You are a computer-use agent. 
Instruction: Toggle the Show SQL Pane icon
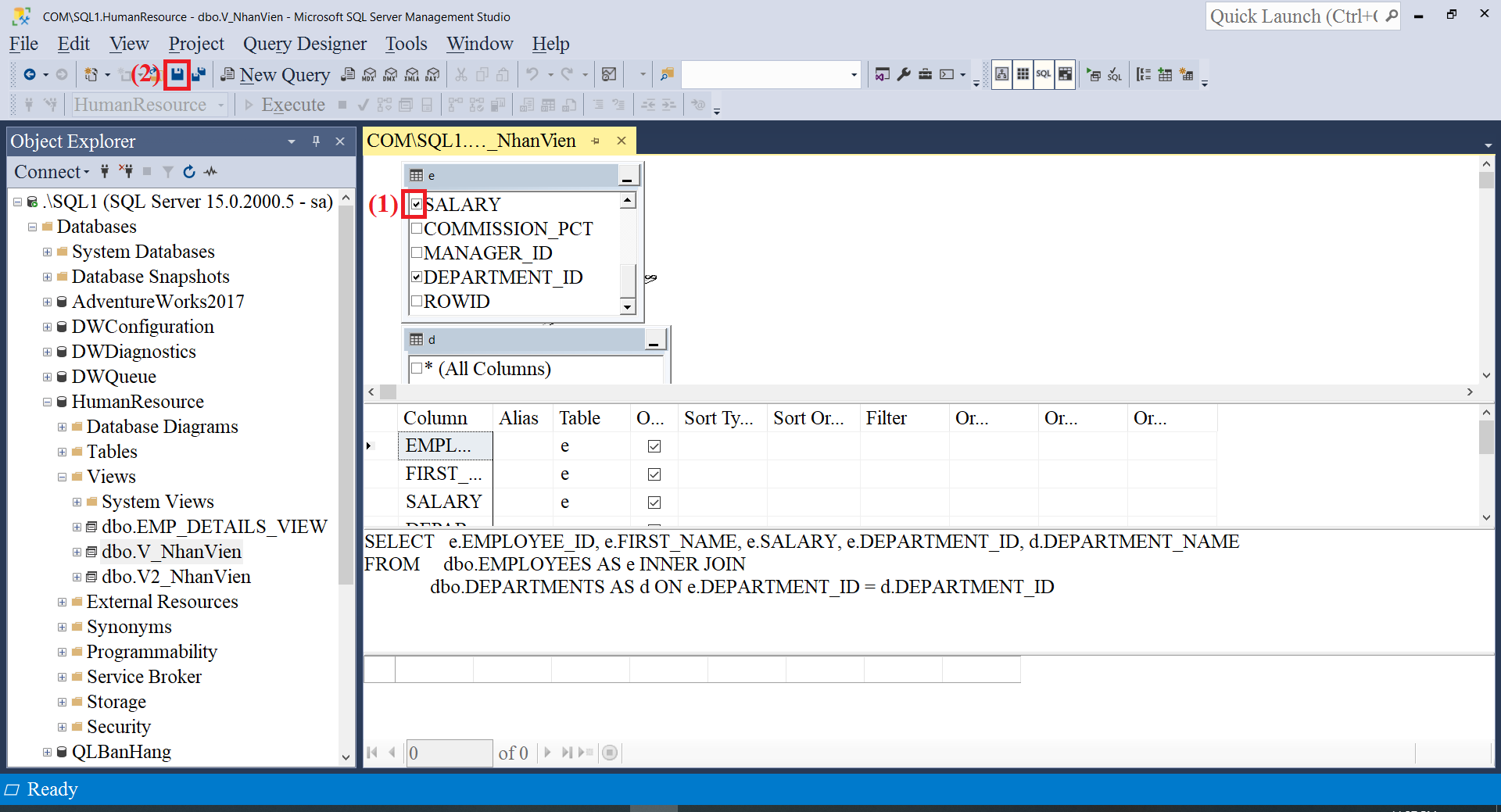point(1044,74)
